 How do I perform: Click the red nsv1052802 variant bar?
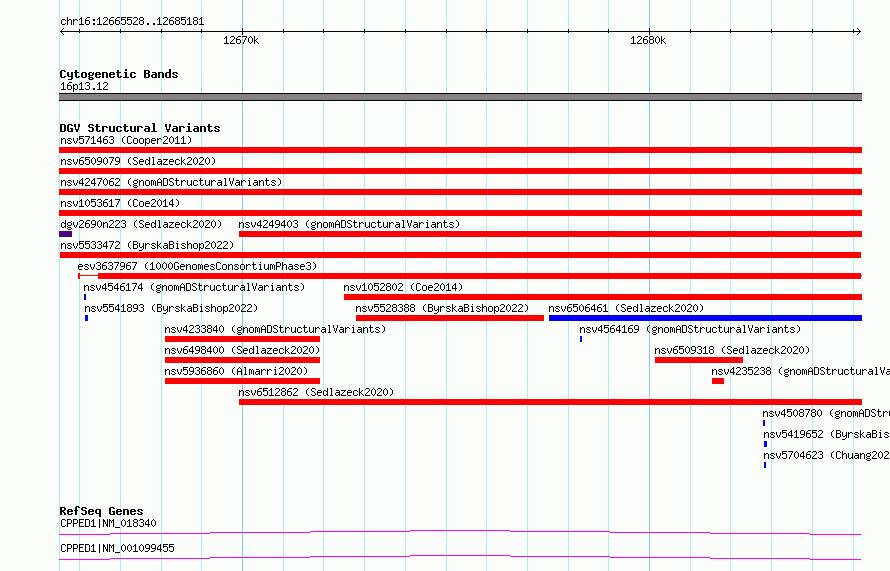click(603, 297)
